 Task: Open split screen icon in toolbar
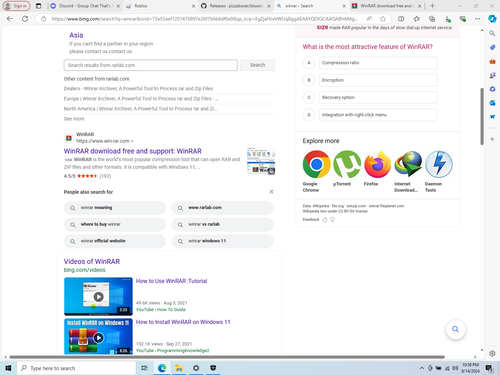pyautogui.click(x=401, y=19)
